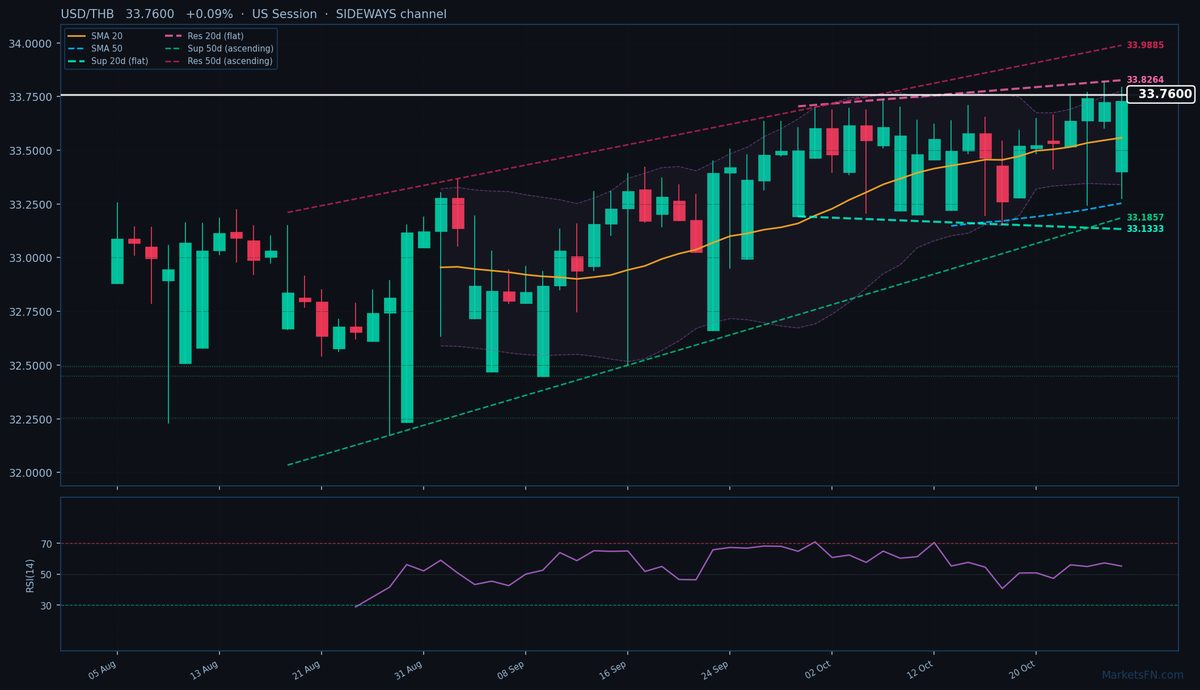Click the 20 Oct date axis label

[x=1021, y=668]
